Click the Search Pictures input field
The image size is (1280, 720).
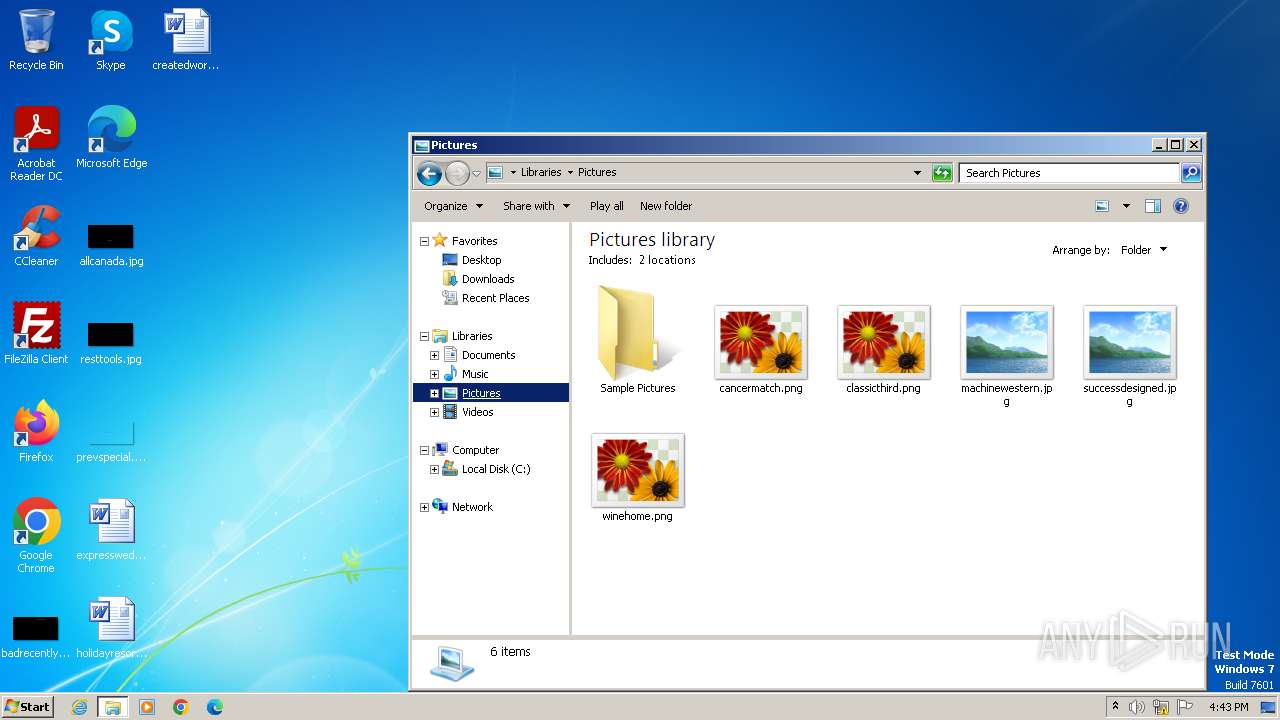(x=1069, y=173)
